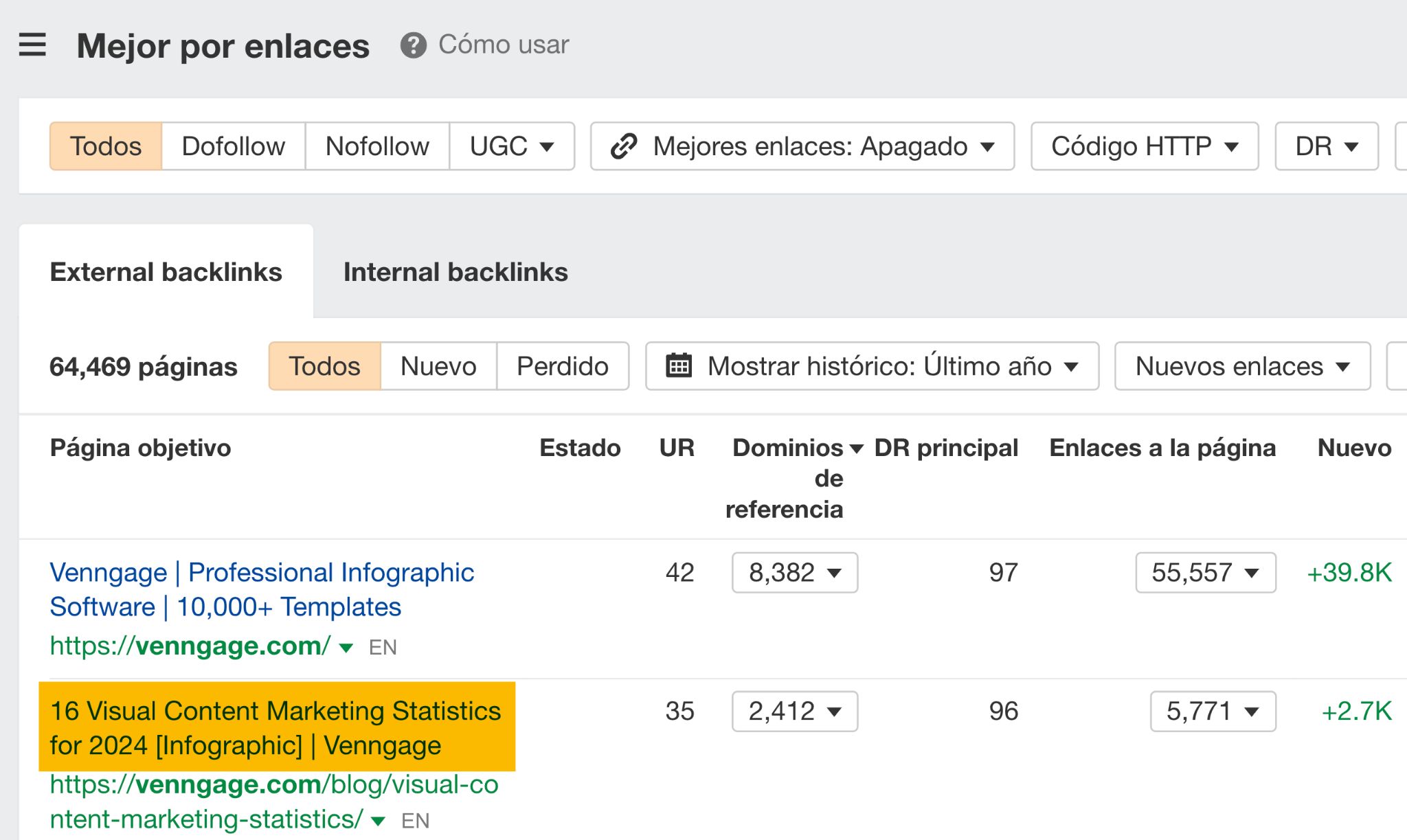The height and width of the screenshot is (840, 1407).
Task: Expand the 8,382 referring domains dropdown
Action: pyautogui.click(x=793, y=572)
